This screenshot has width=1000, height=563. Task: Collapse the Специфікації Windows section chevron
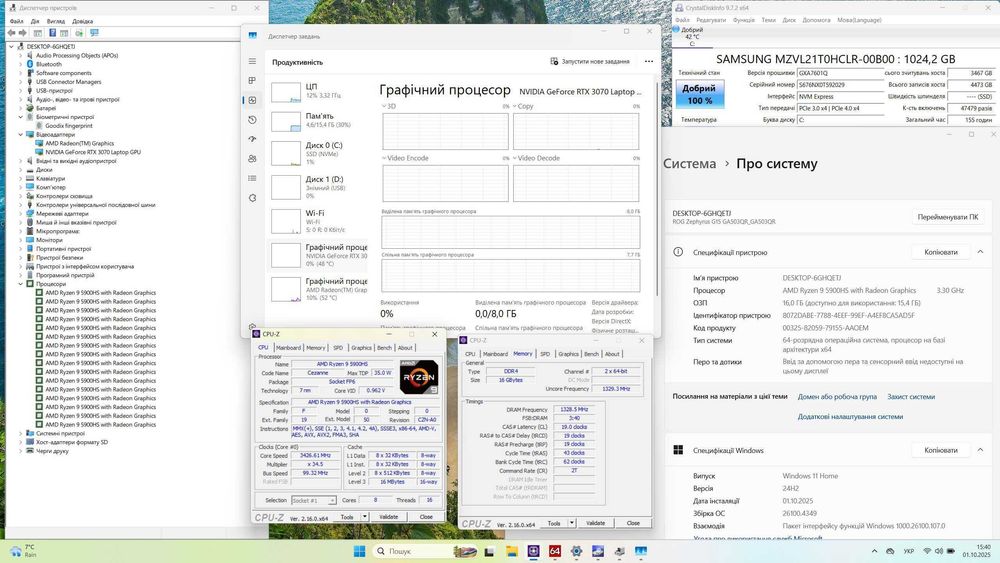point(980,450)
